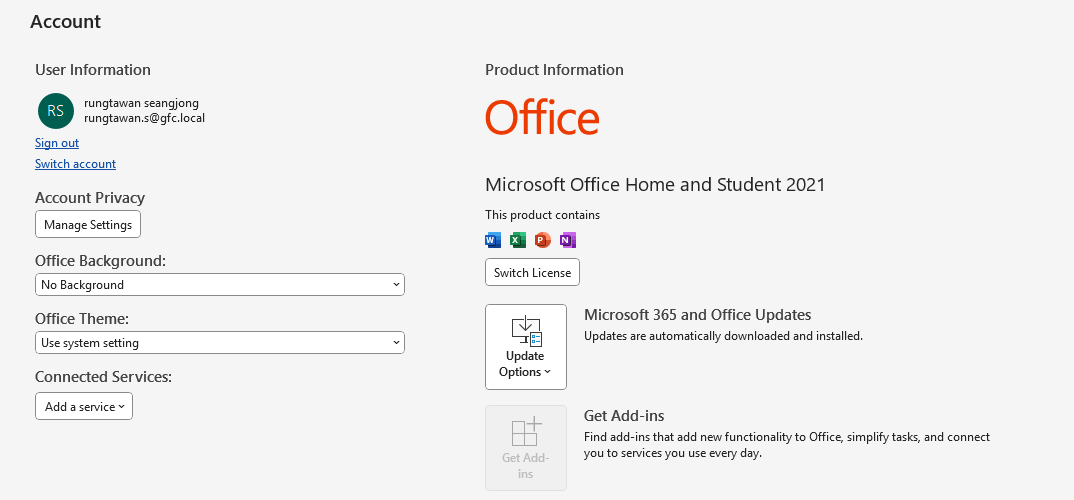Click the Account page heading
The width and height of the screenshot is (1074, 500).
click(66, 21)
